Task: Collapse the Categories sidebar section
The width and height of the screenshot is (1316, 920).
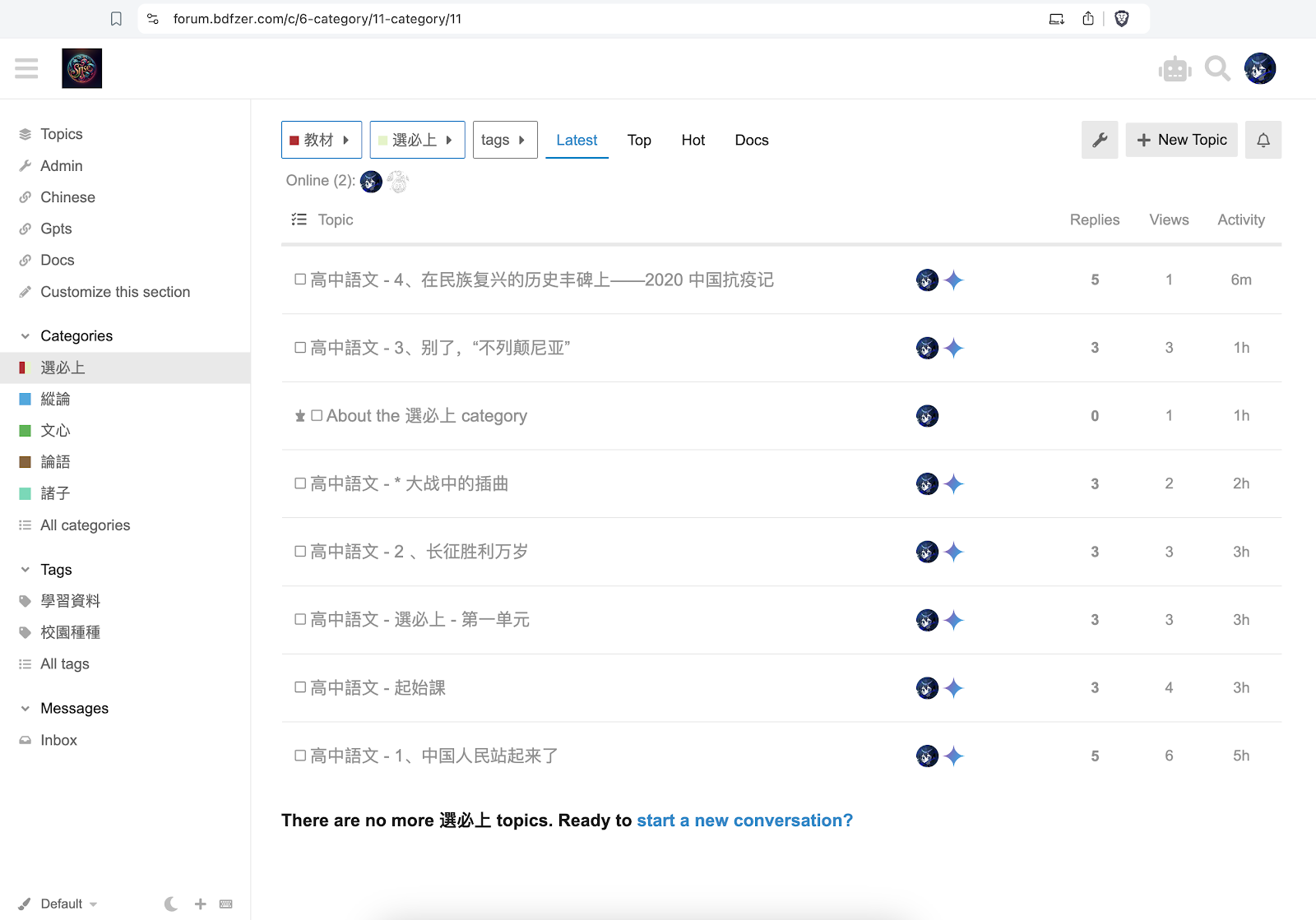Action: (25, 336)
